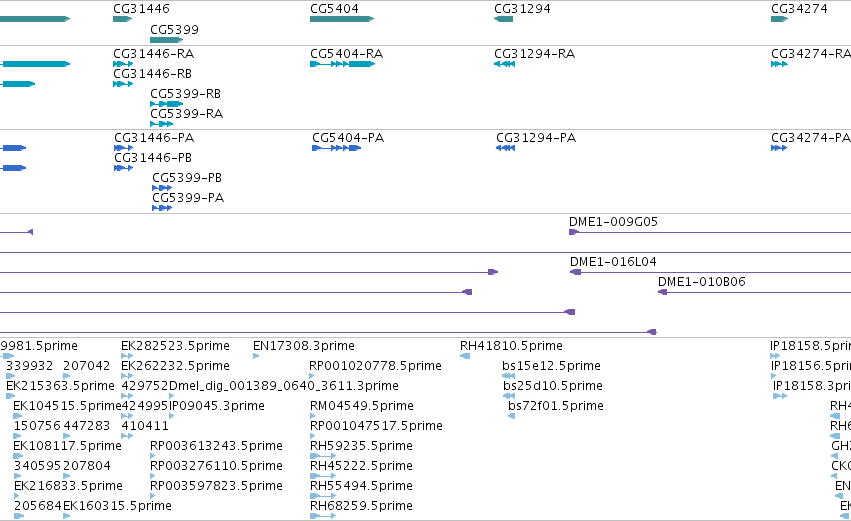Select the 339932 feature label
Viewport: 851px width, 521px height.
tap(29, 366)
